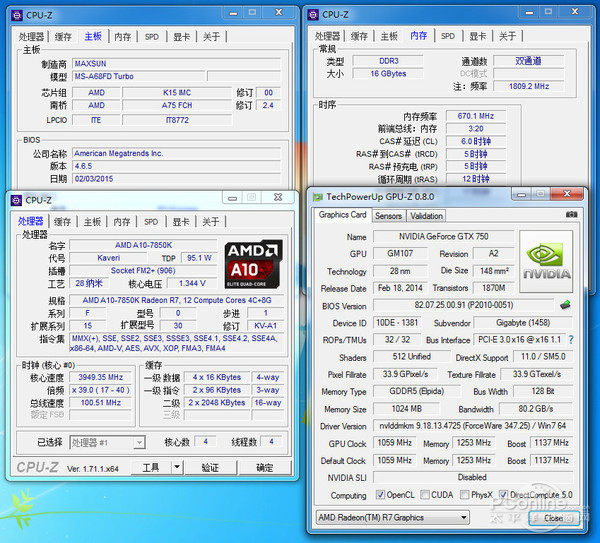
Task: Toggle the OpenCL checkbox
Action: tap(378, 495)
